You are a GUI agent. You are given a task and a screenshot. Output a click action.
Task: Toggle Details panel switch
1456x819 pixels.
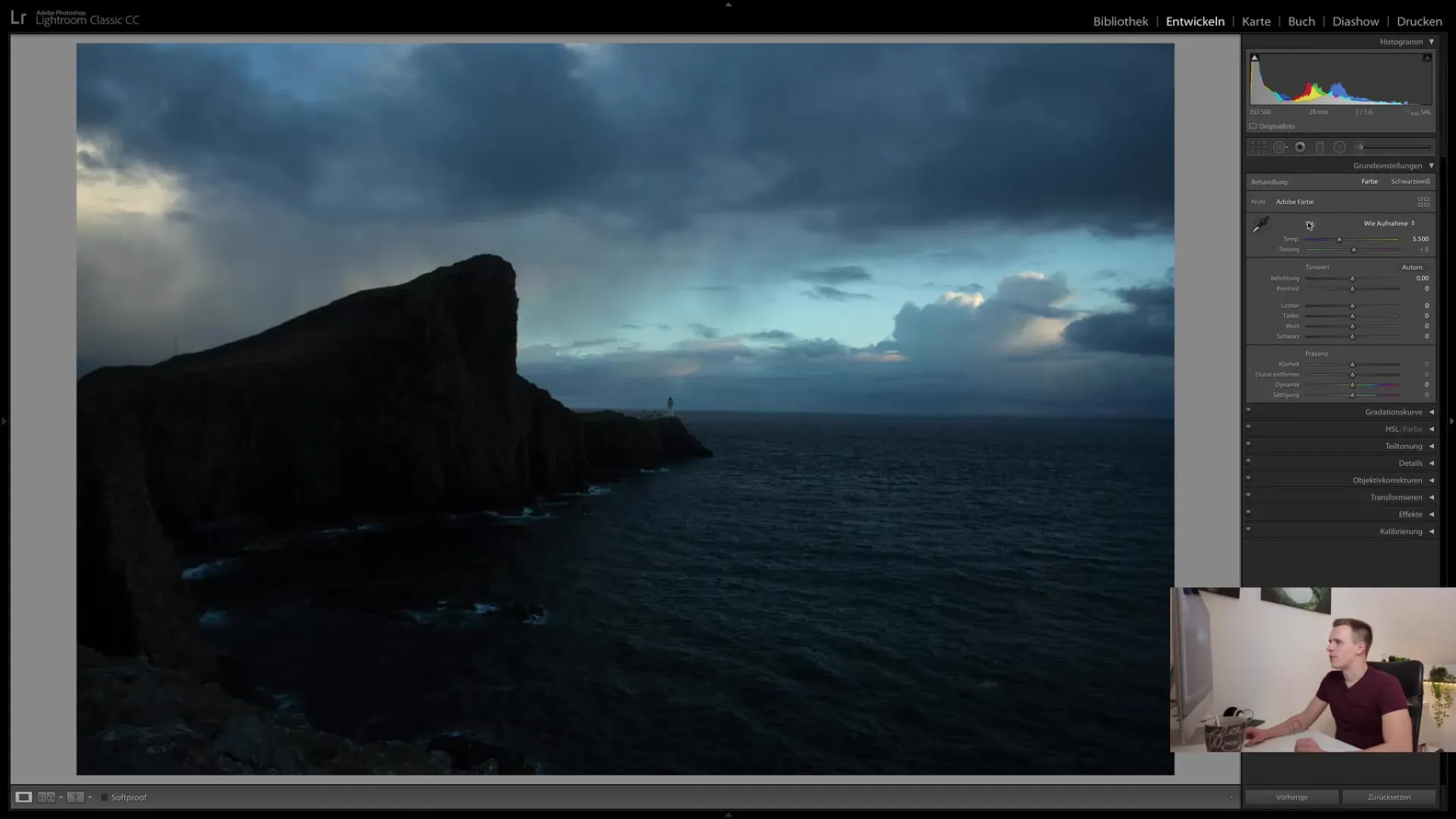coord(1248,461)
